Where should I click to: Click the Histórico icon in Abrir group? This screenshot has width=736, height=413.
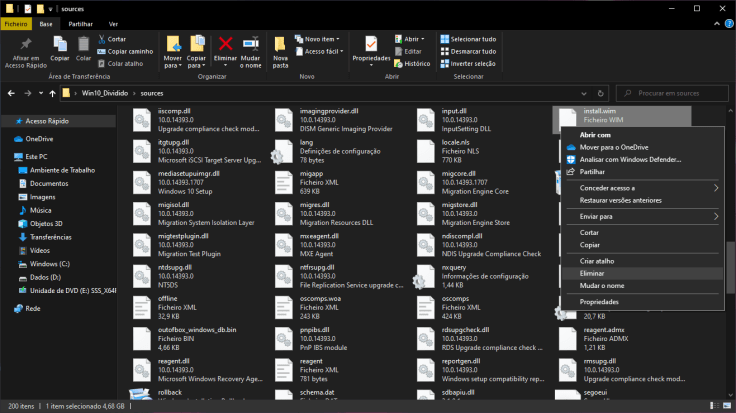(x=396, y=63)
